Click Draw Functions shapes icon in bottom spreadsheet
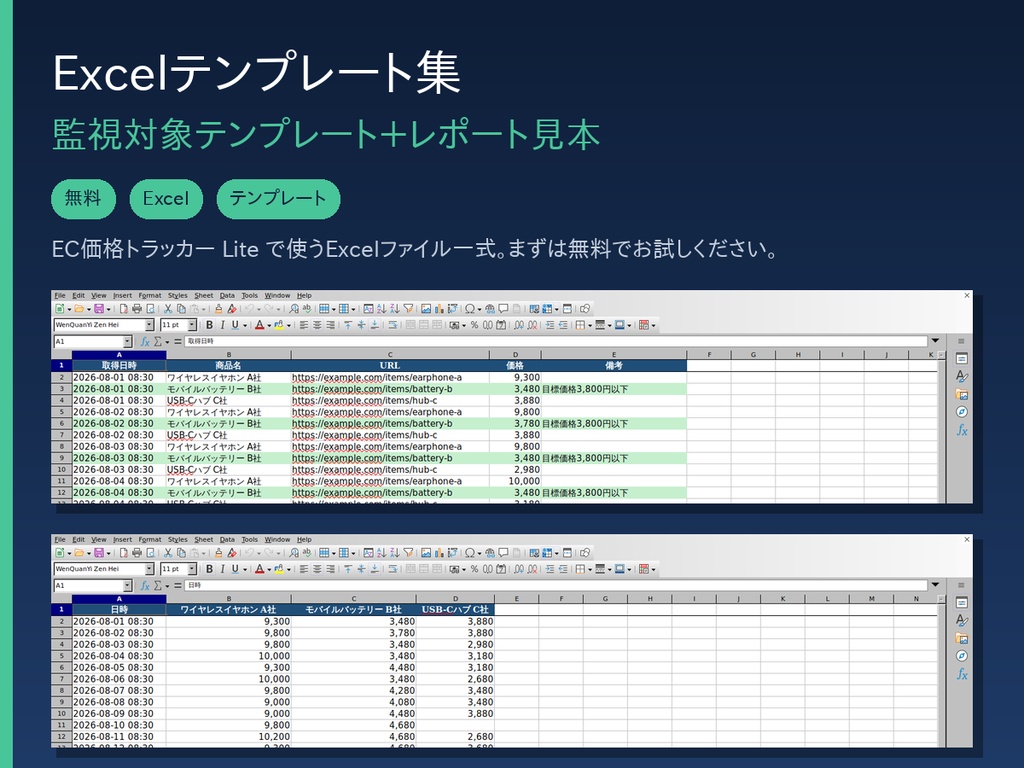The height and width of the screenshot is (768, 1024). point(585,552)
